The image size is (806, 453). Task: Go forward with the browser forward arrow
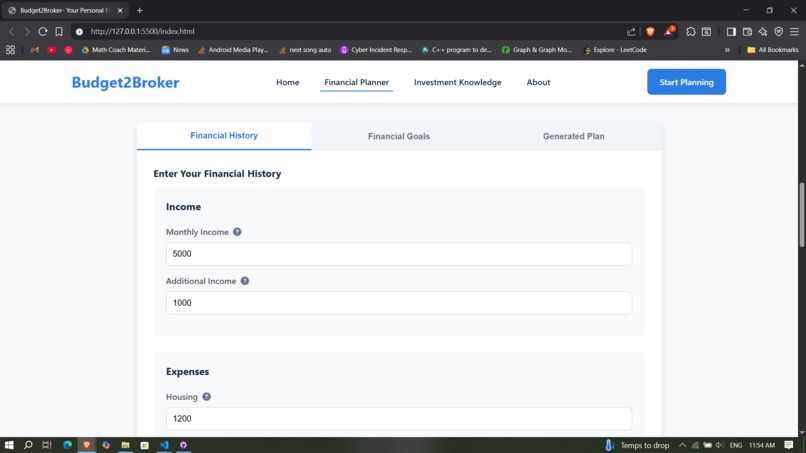point(27,31)
